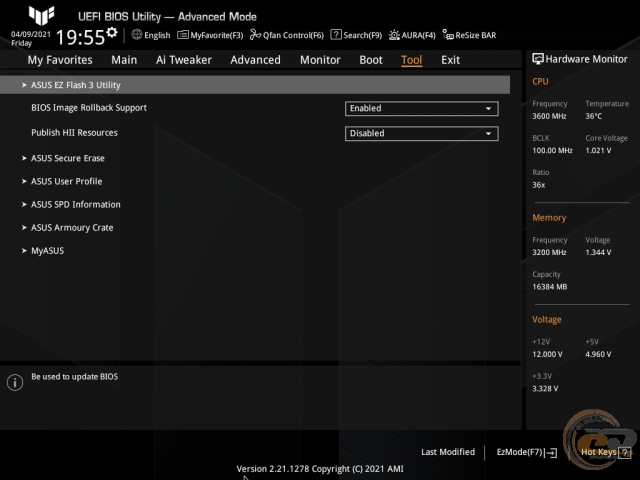Click the date 04/09/2021
This screenshot has height=480, width=640.
click(x=31, y=34)
